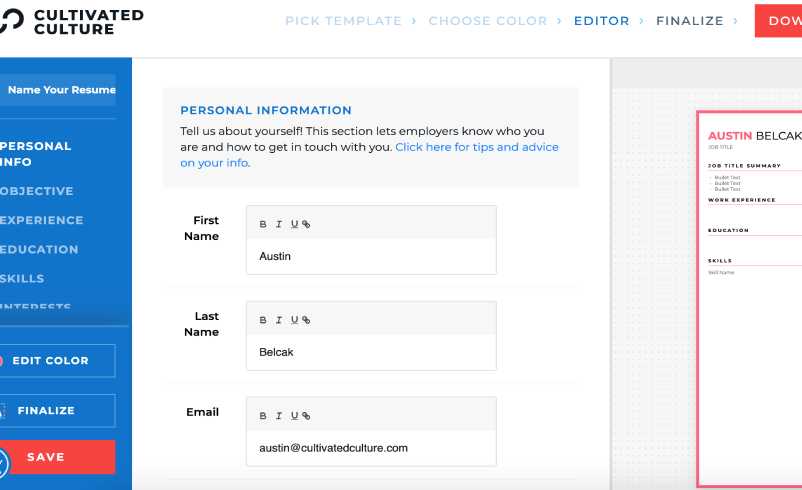Viewport: 802px width, 490px height.
Task: Open Experience section in sidebar
Action: pos(41,220)
